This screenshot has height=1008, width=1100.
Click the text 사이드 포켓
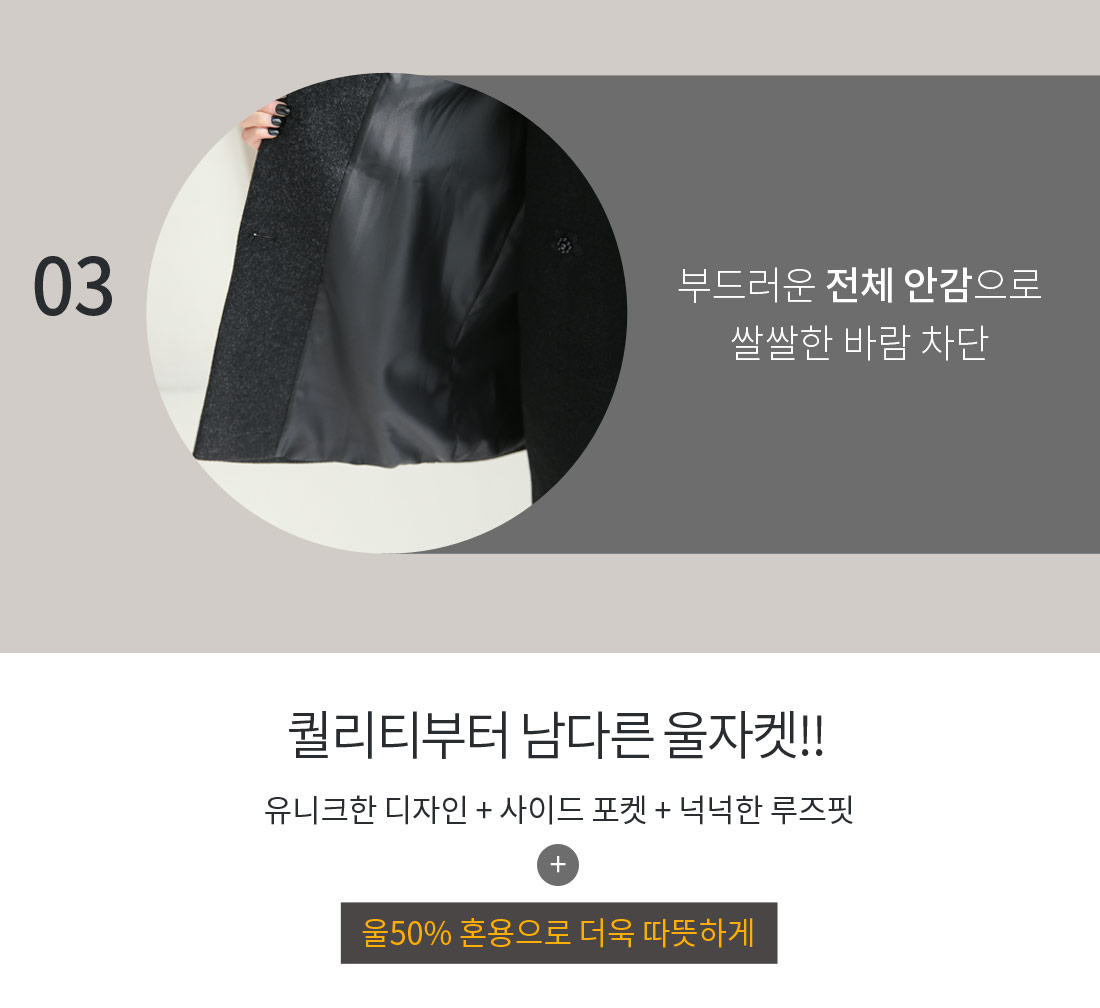pyautogui.click(x=572, y=810)
